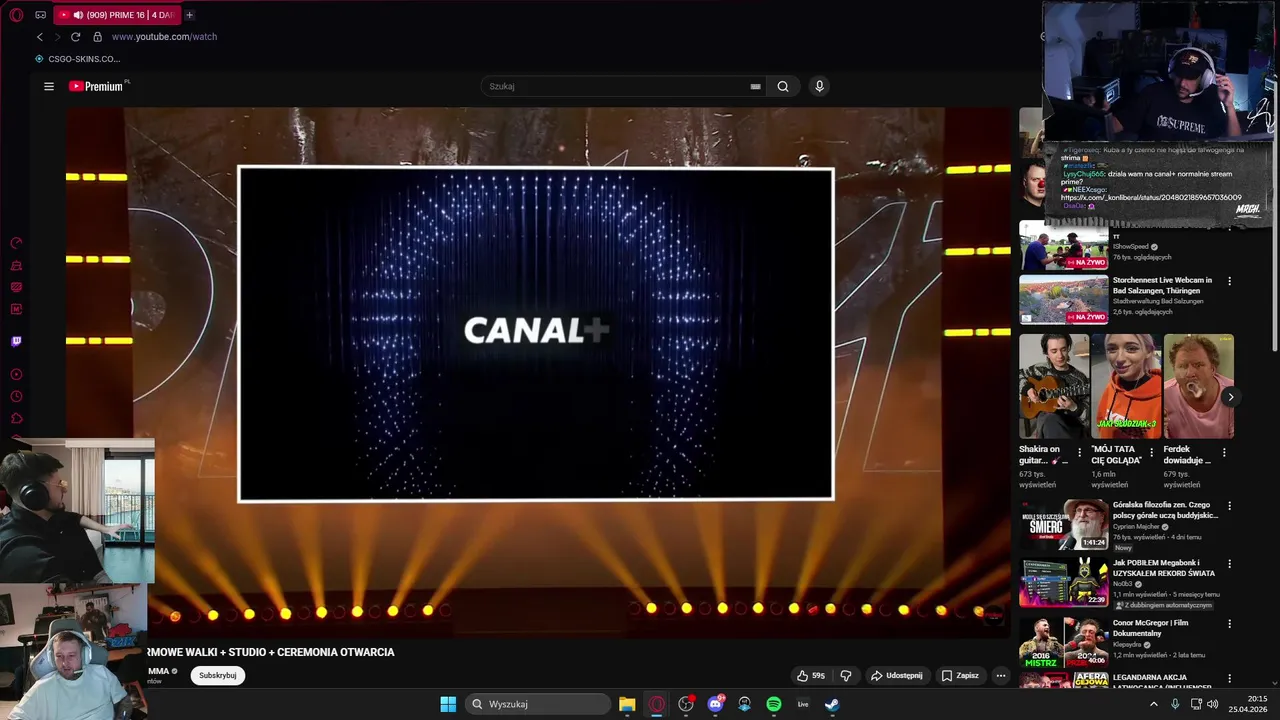The width and height of the screenshot is (1280, 720).
Task: Open options for Shakira on guitar short
Action: point(1079,452)
